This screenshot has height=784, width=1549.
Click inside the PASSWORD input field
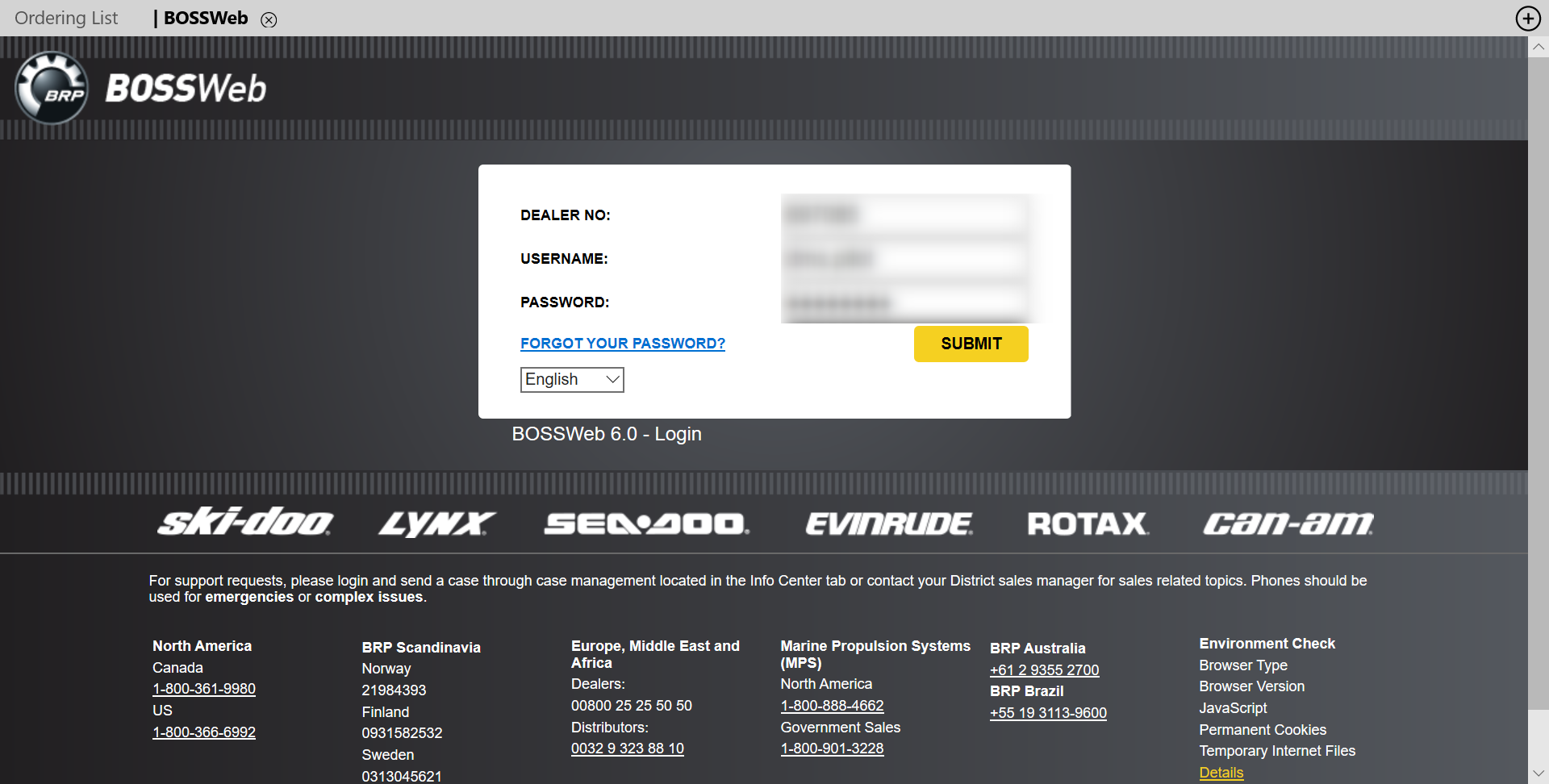click(x=904, y=302)
